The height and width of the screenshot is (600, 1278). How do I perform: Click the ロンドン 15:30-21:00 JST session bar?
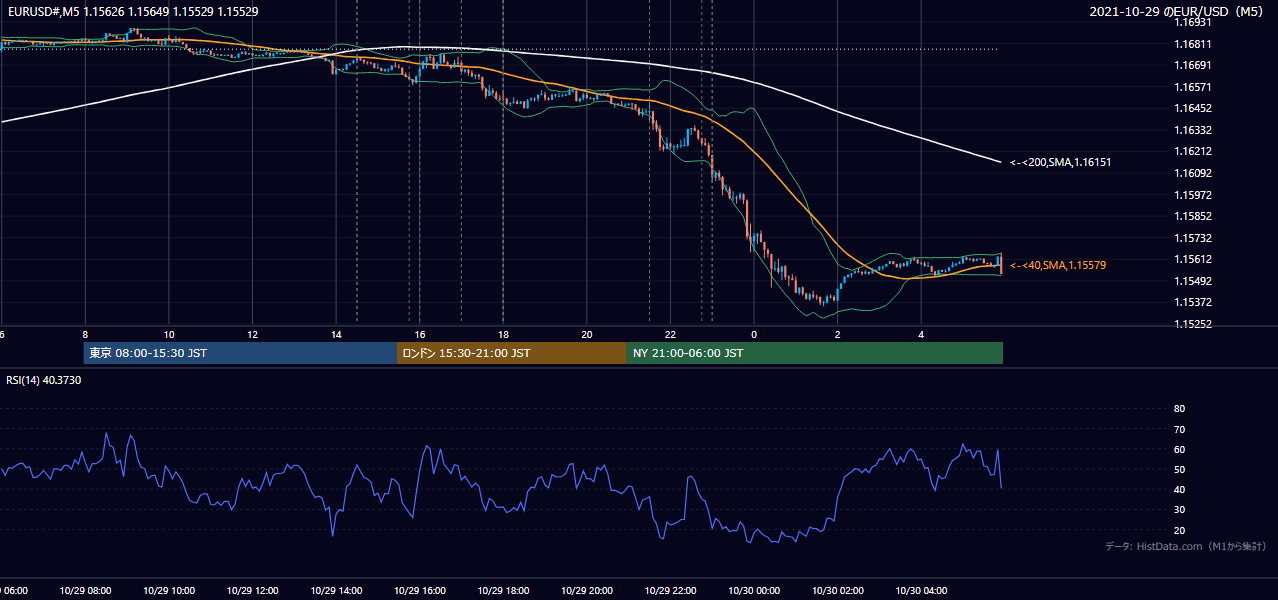tap(512, 353)
